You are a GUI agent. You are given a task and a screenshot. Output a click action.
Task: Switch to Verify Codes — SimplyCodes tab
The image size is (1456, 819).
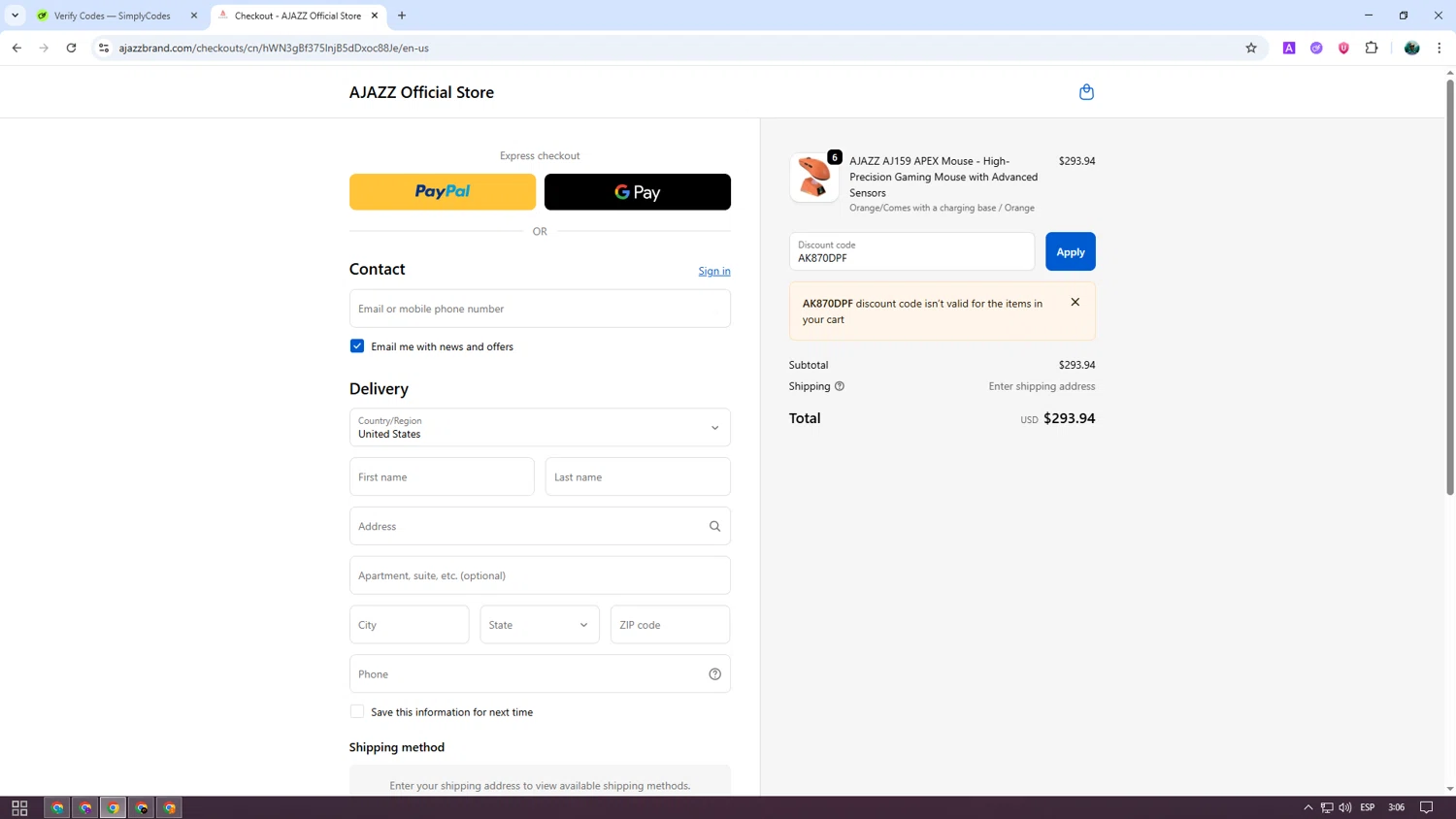116,16
